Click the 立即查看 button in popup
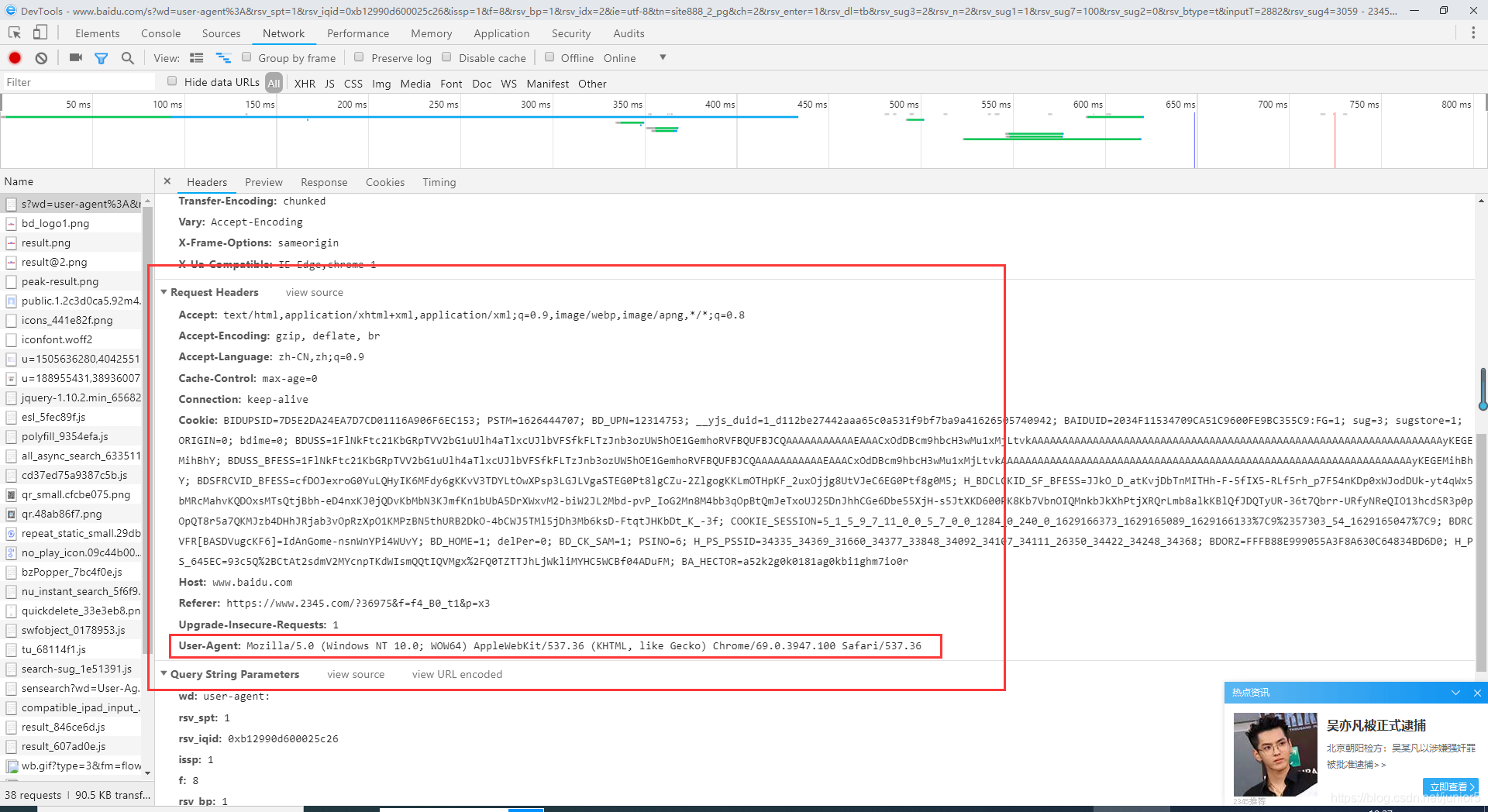 coord(1452,786)
